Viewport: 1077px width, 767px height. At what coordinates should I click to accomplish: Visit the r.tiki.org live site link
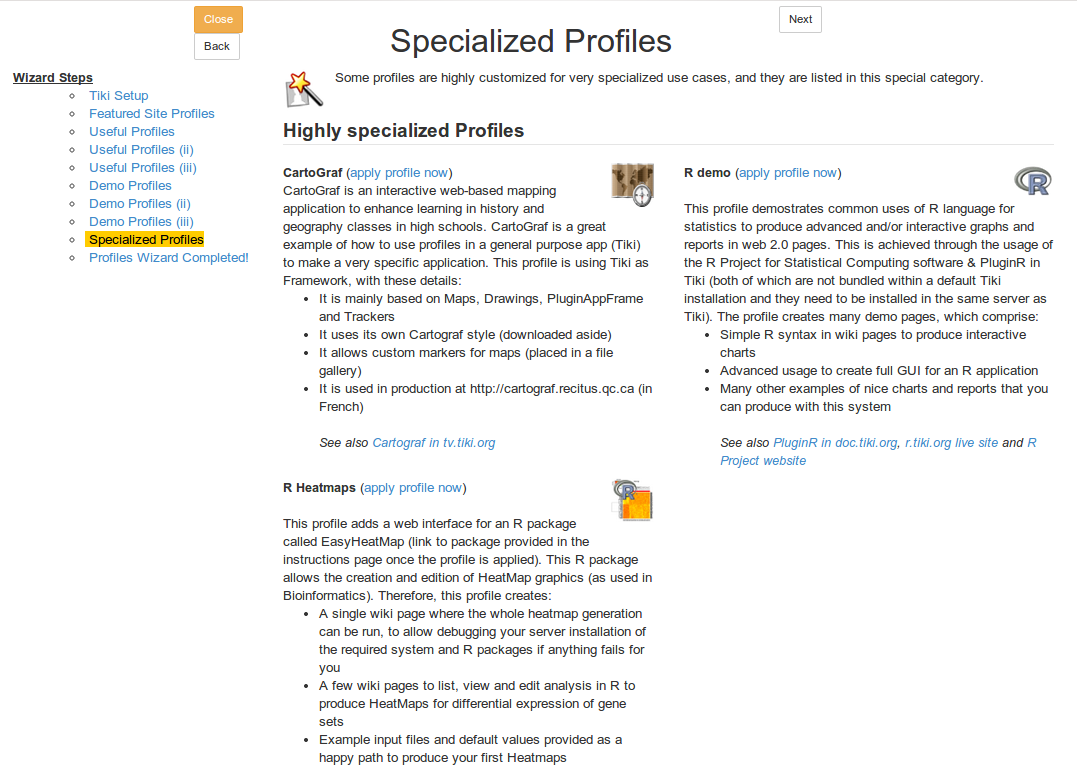(x=951, y=443)
